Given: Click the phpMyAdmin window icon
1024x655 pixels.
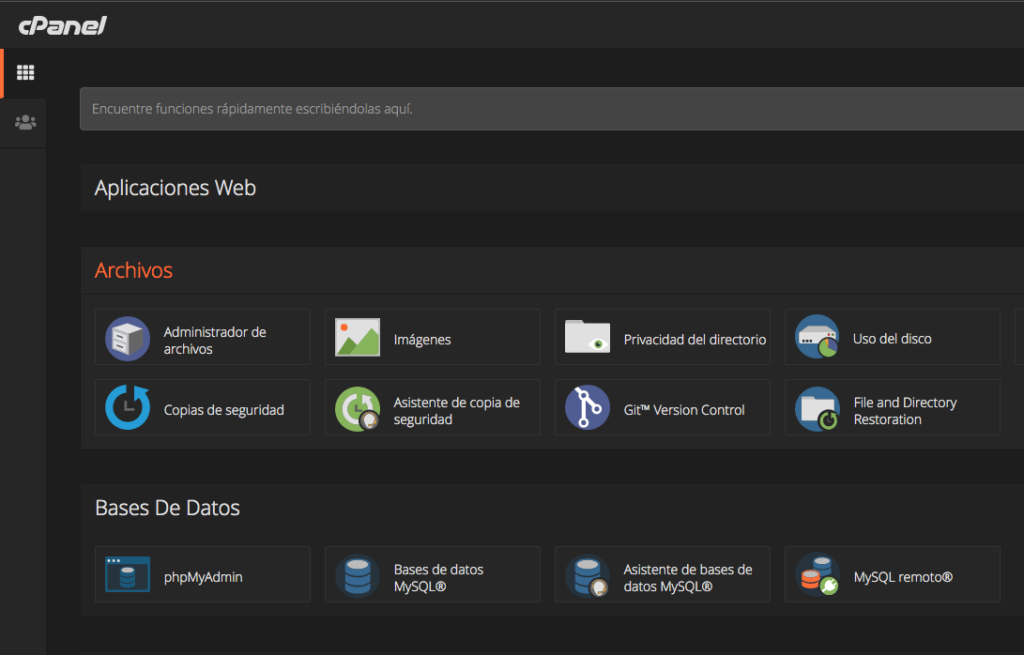Looking at the screenshot, I should tap(128, 574).
